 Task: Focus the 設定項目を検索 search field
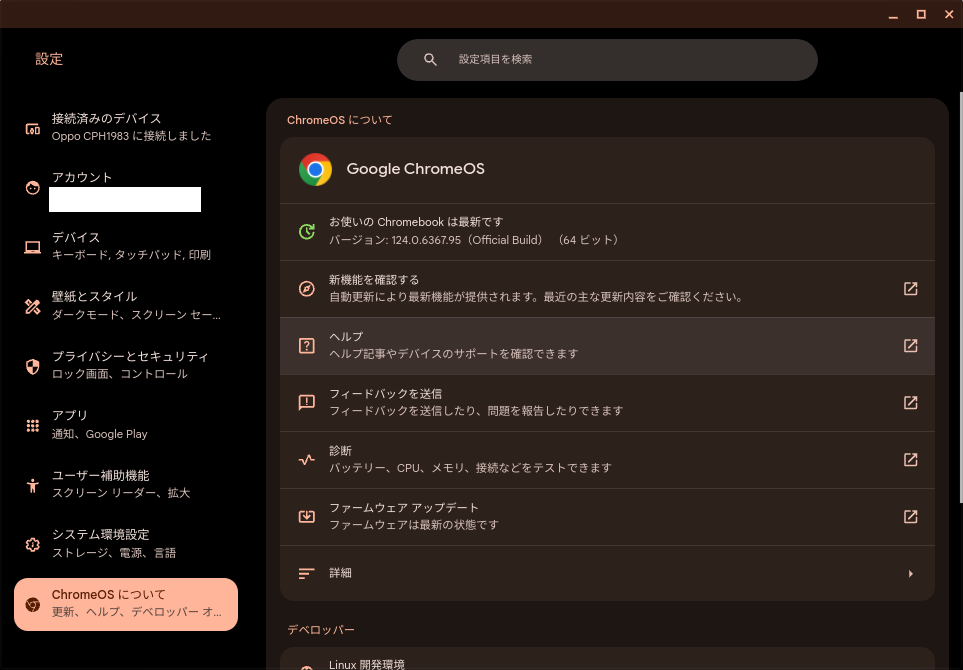tap(607, 60)
